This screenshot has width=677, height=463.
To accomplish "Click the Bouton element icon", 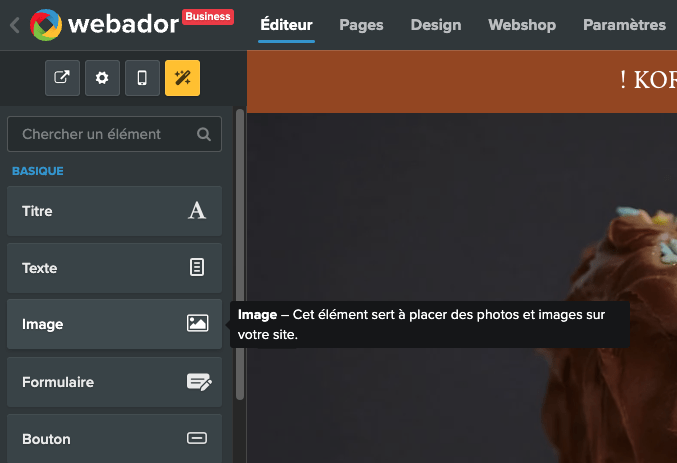I will tap(197, 438).
